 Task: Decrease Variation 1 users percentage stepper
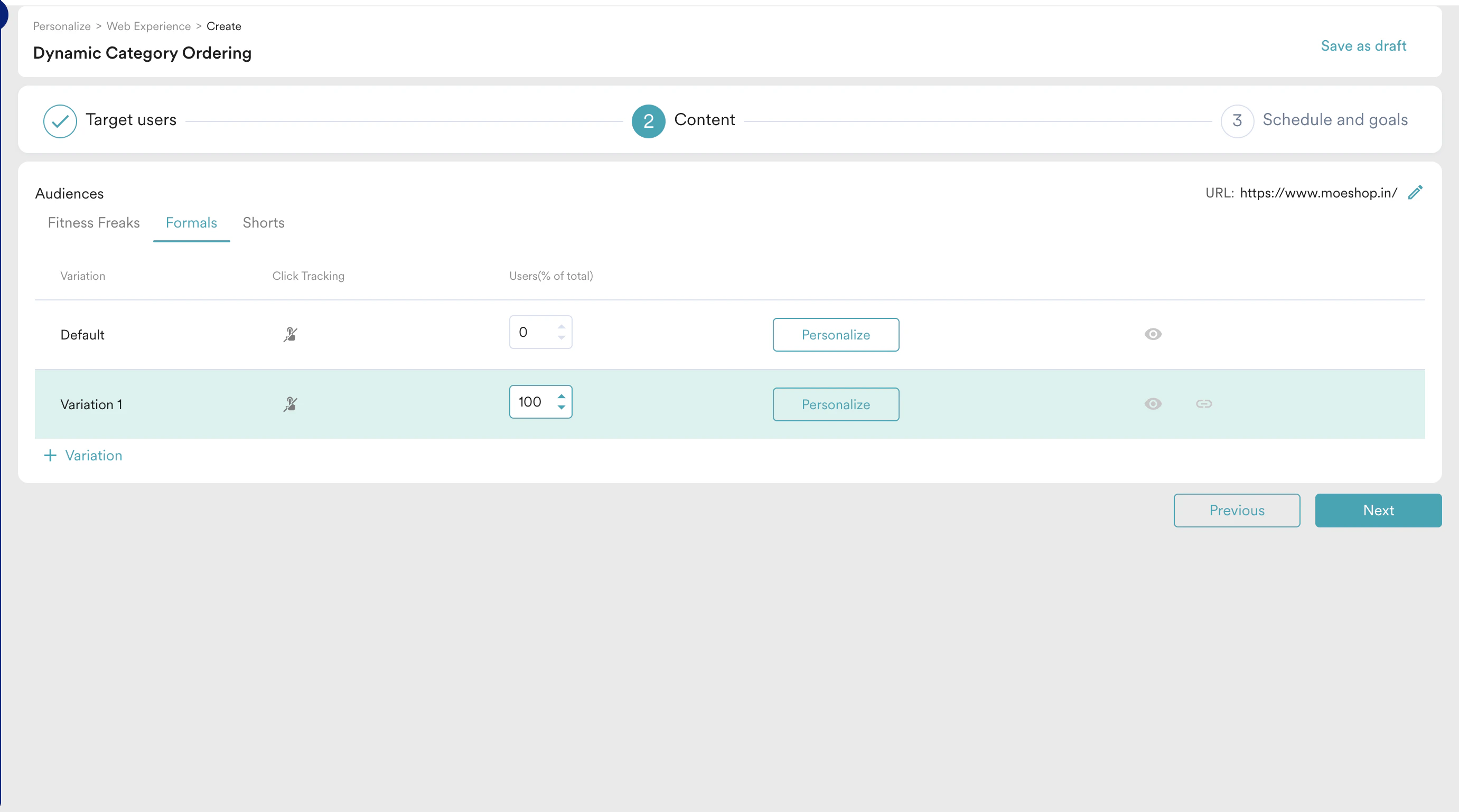pyautogui.click(x=562, y=407)
